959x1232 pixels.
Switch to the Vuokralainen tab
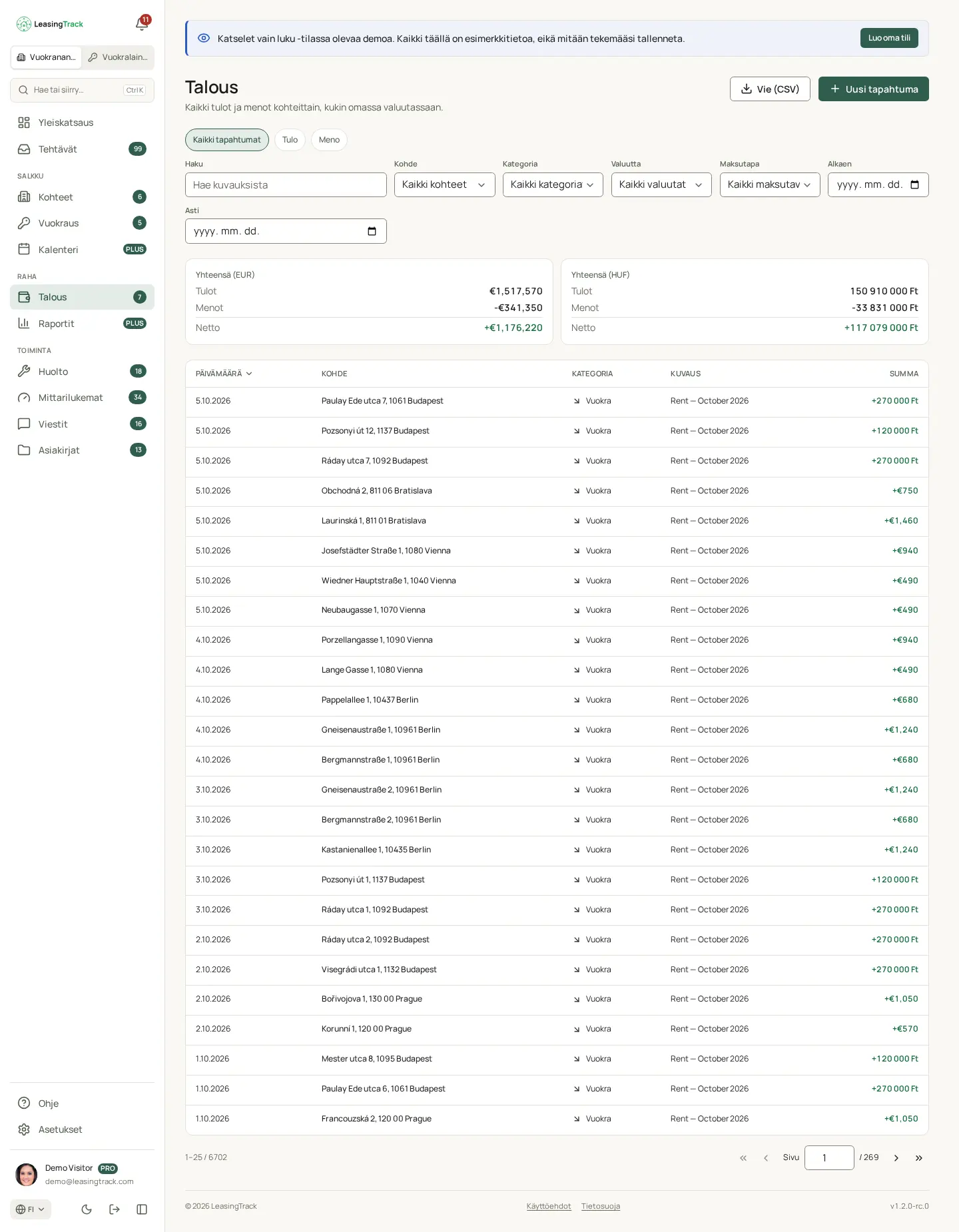(118, 57)
